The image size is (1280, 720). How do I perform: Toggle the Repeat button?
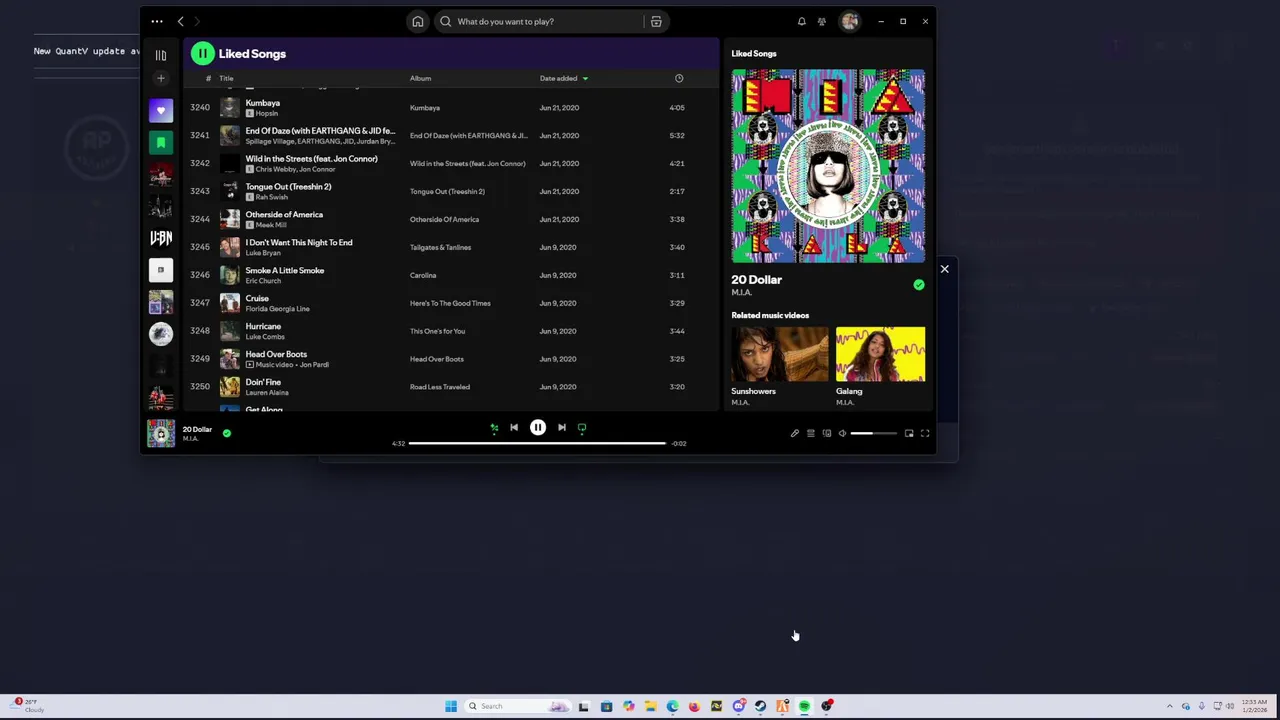pos(582,428)
